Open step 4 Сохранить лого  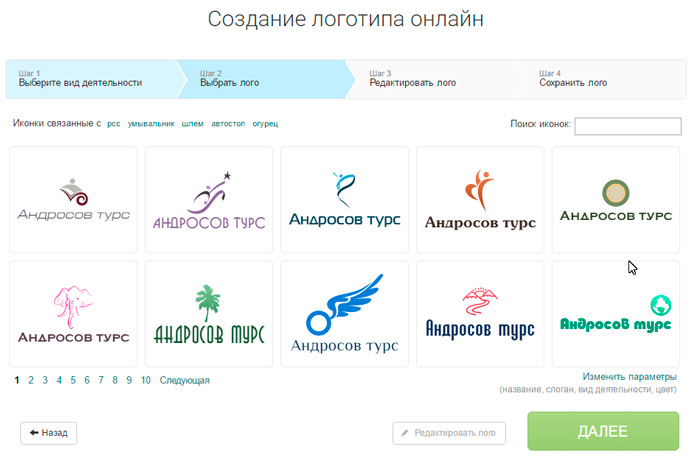coord(605,79)
